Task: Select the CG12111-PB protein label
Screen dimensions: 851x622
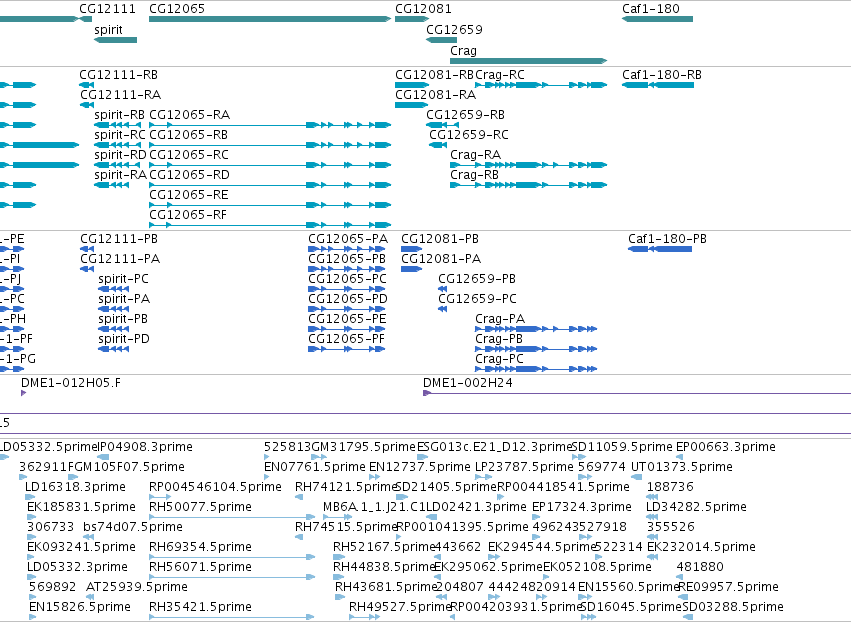Action: 119,239
